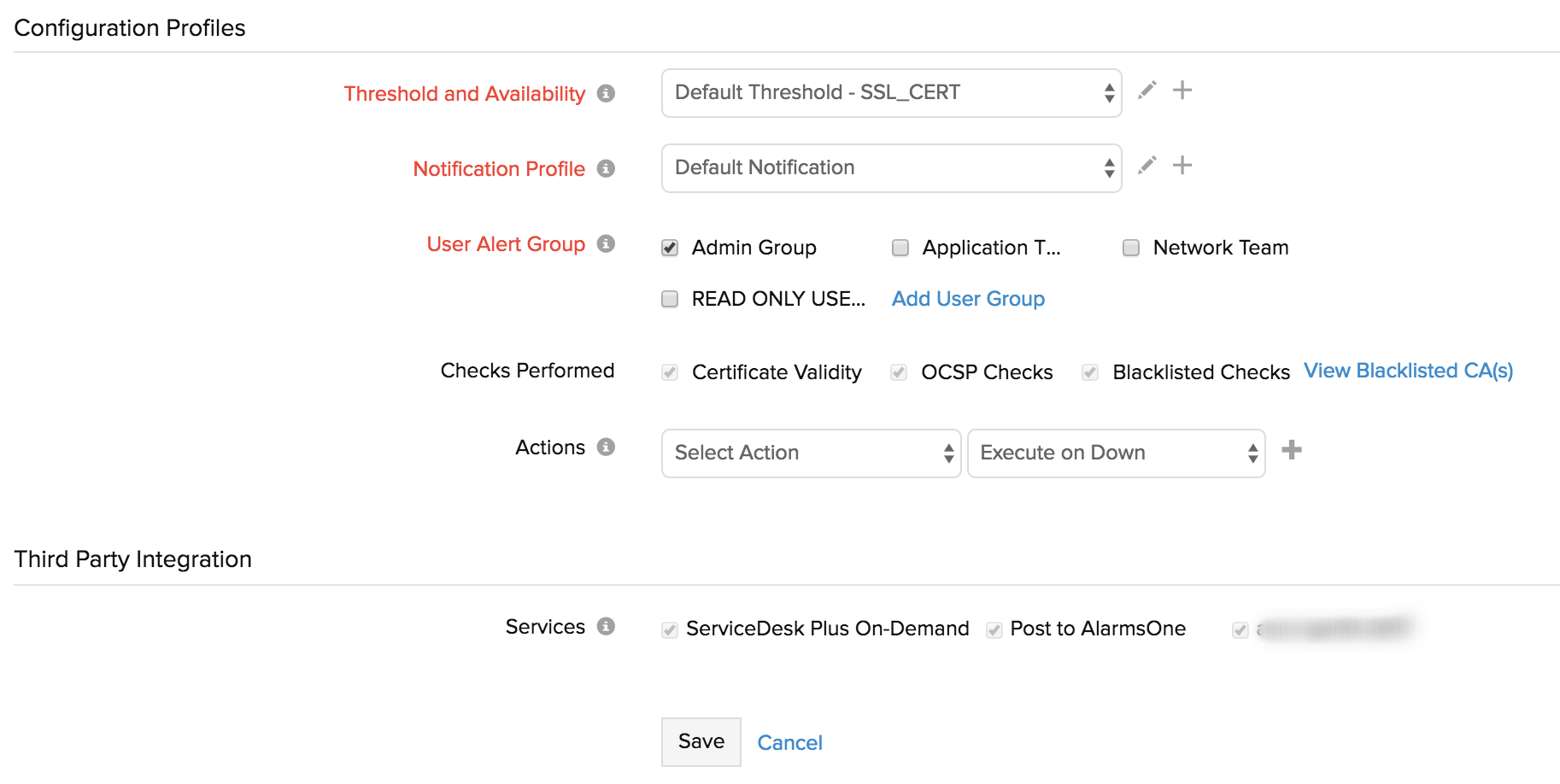
Task: Open the Execute on Down dropdown
Action: click(1116, 453)
